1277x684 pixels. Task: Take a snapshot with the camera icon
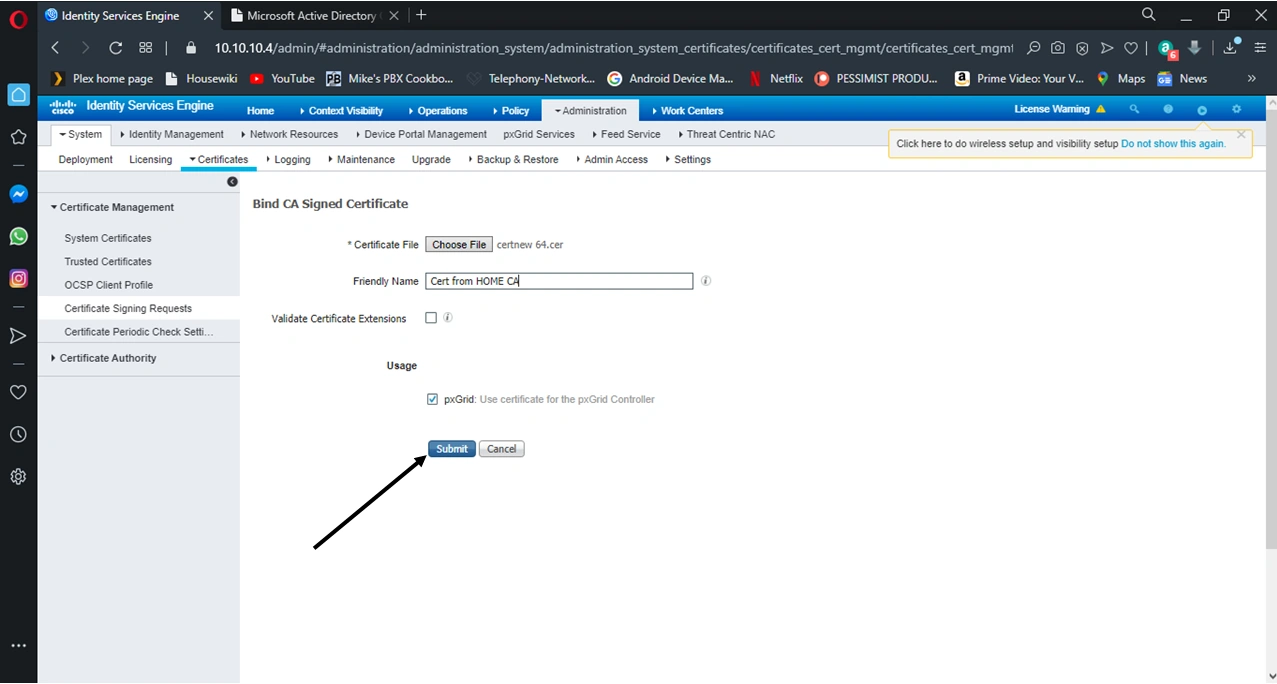point(1058,47)
